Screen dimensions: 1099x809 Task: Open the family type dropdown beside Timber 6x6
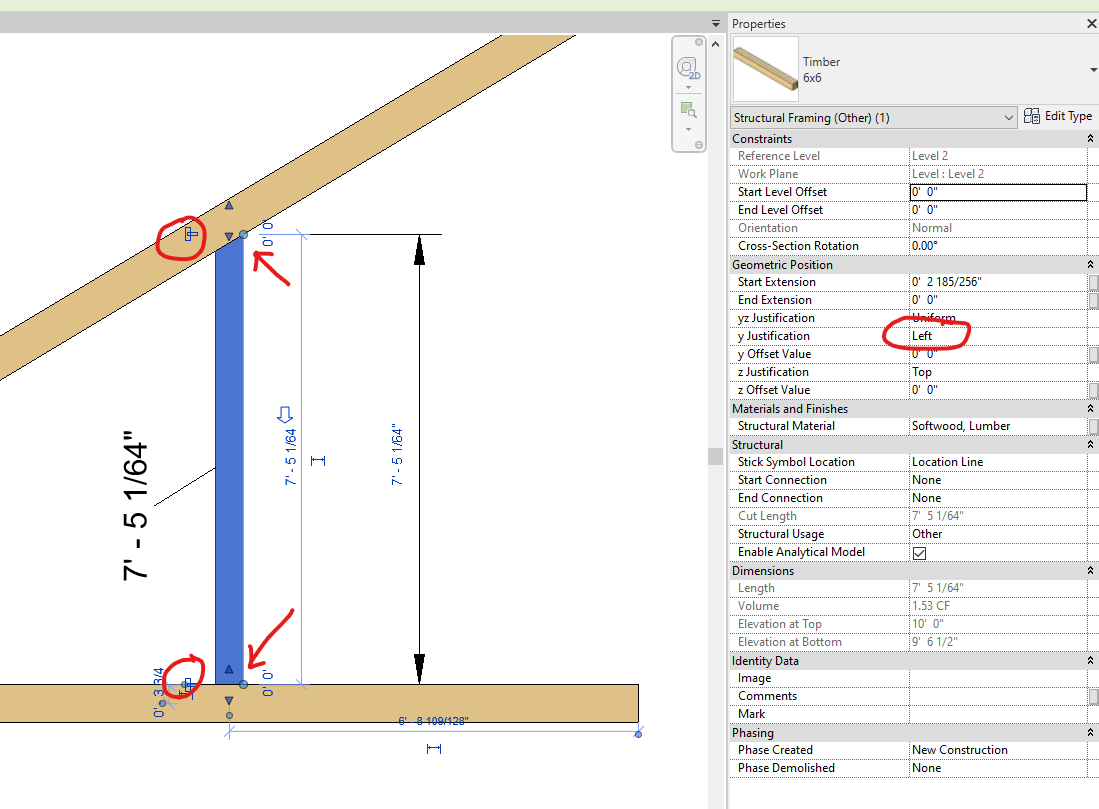click(1093, 69)
